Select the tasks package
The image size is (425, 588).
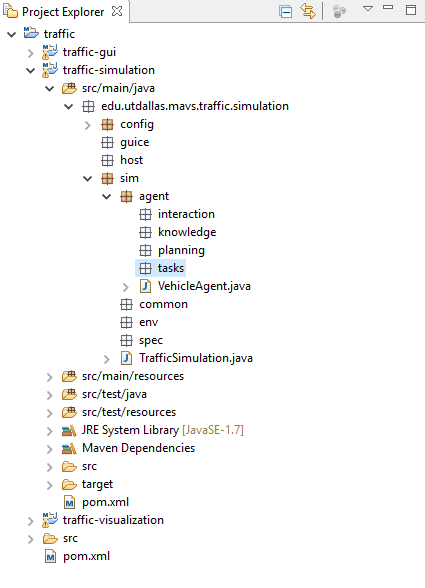(x=171, y=268)
